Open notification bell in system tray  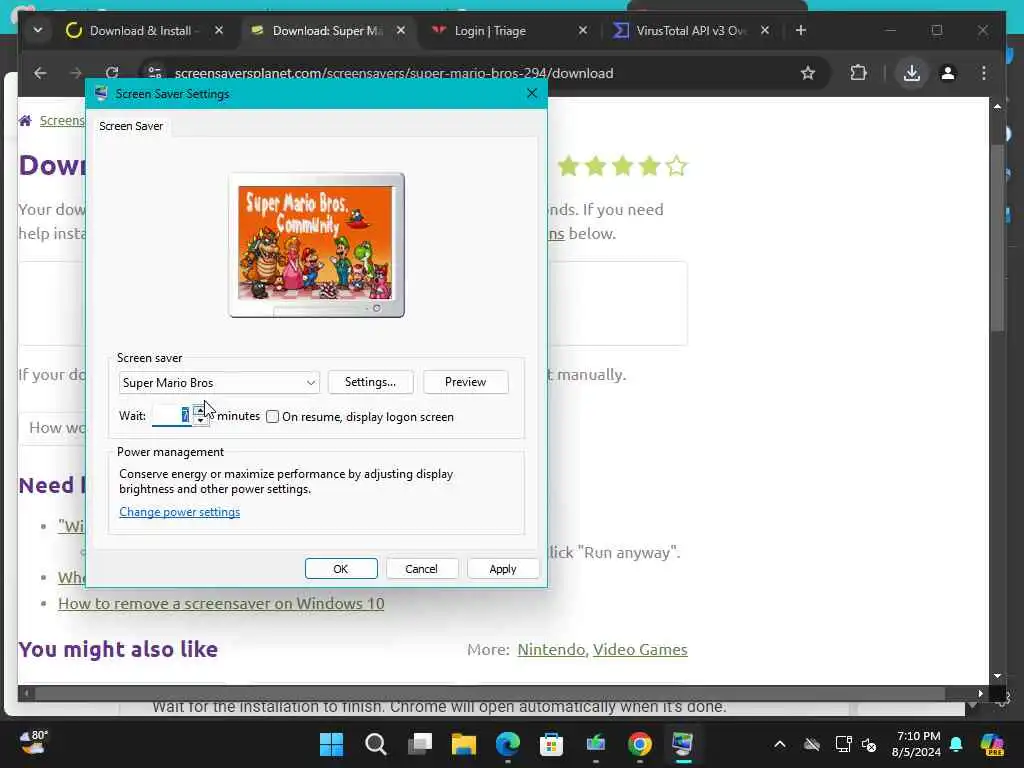(956, 744)
